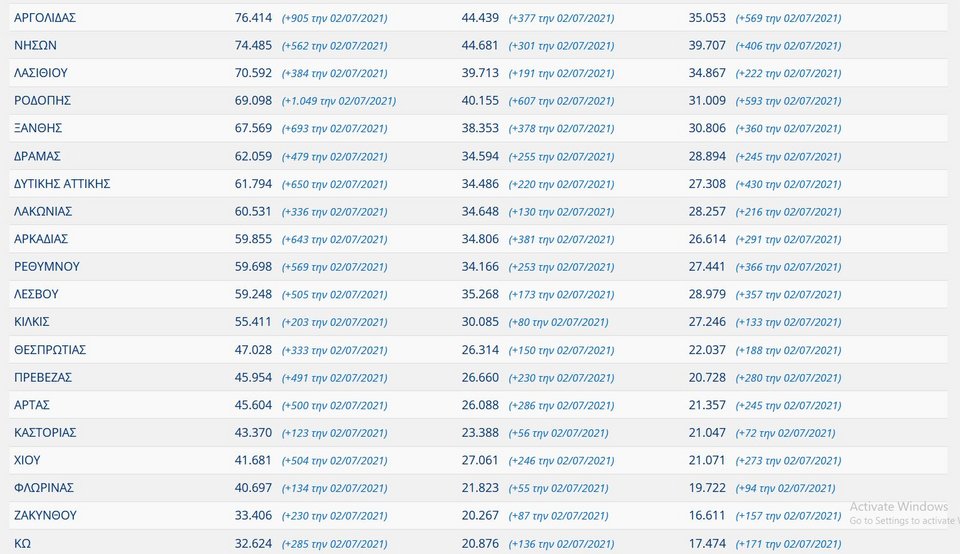Click the 32.624 total in ΚΩ row
This screenshot has width=960, height=554.
[253, 543]
